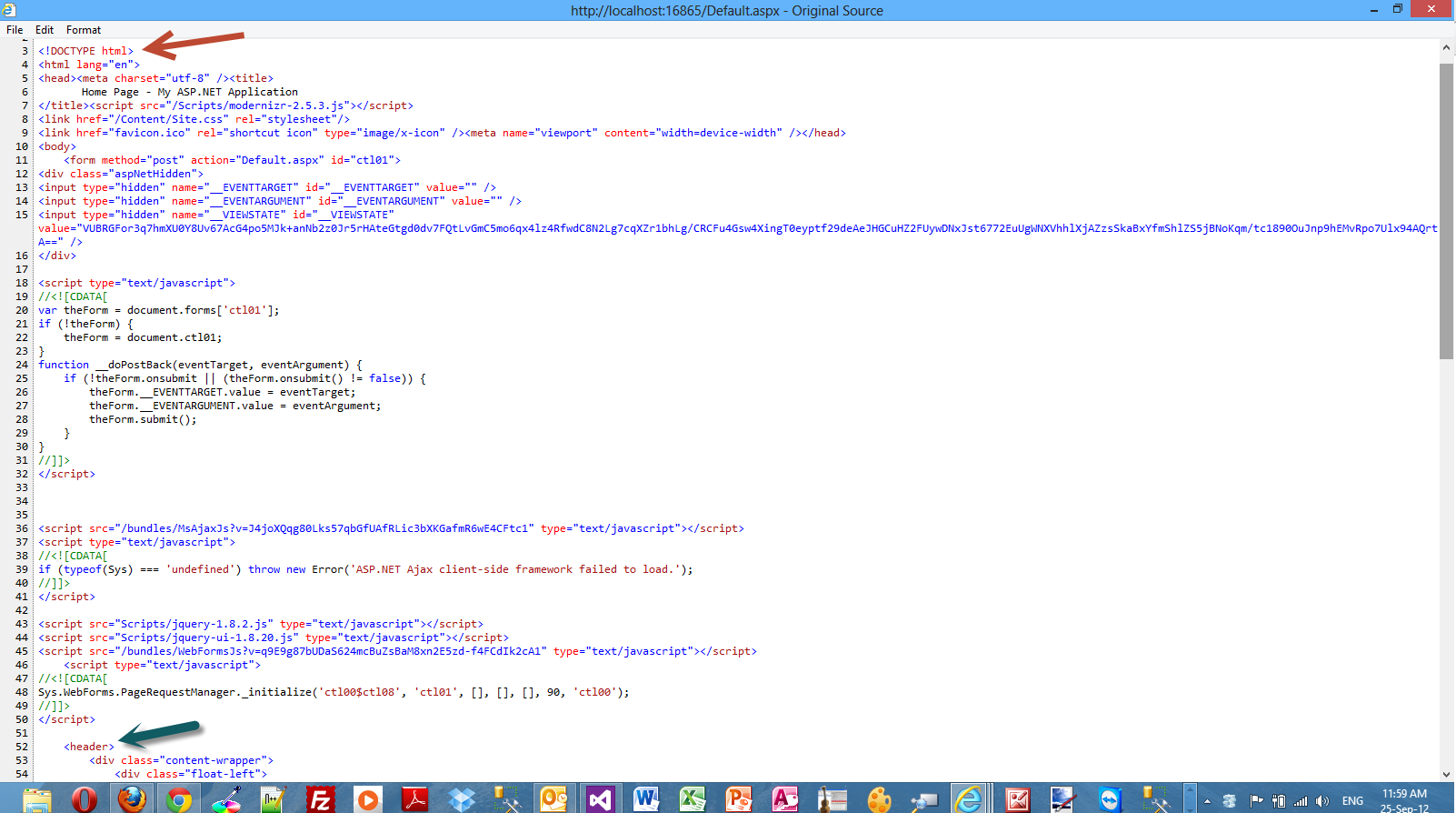Open the volume speaker tray icon
Image resolution: width=1456 pixels, height=813 pixels.
click(x=1322, y=801)
